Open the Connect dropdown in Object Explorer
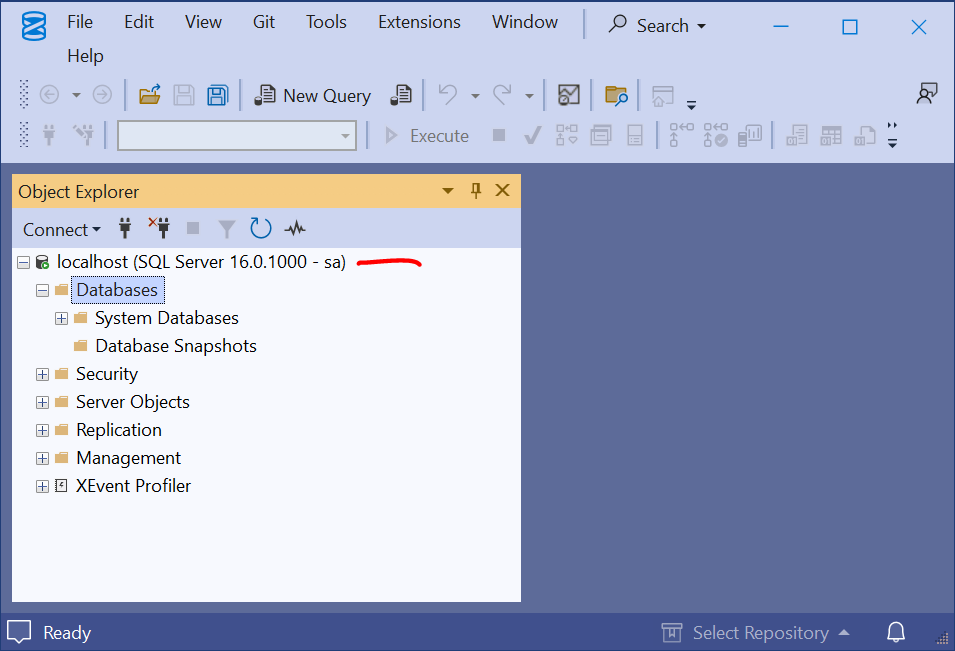Viewport: 955px width, 651px height. [x=62, y=229]
